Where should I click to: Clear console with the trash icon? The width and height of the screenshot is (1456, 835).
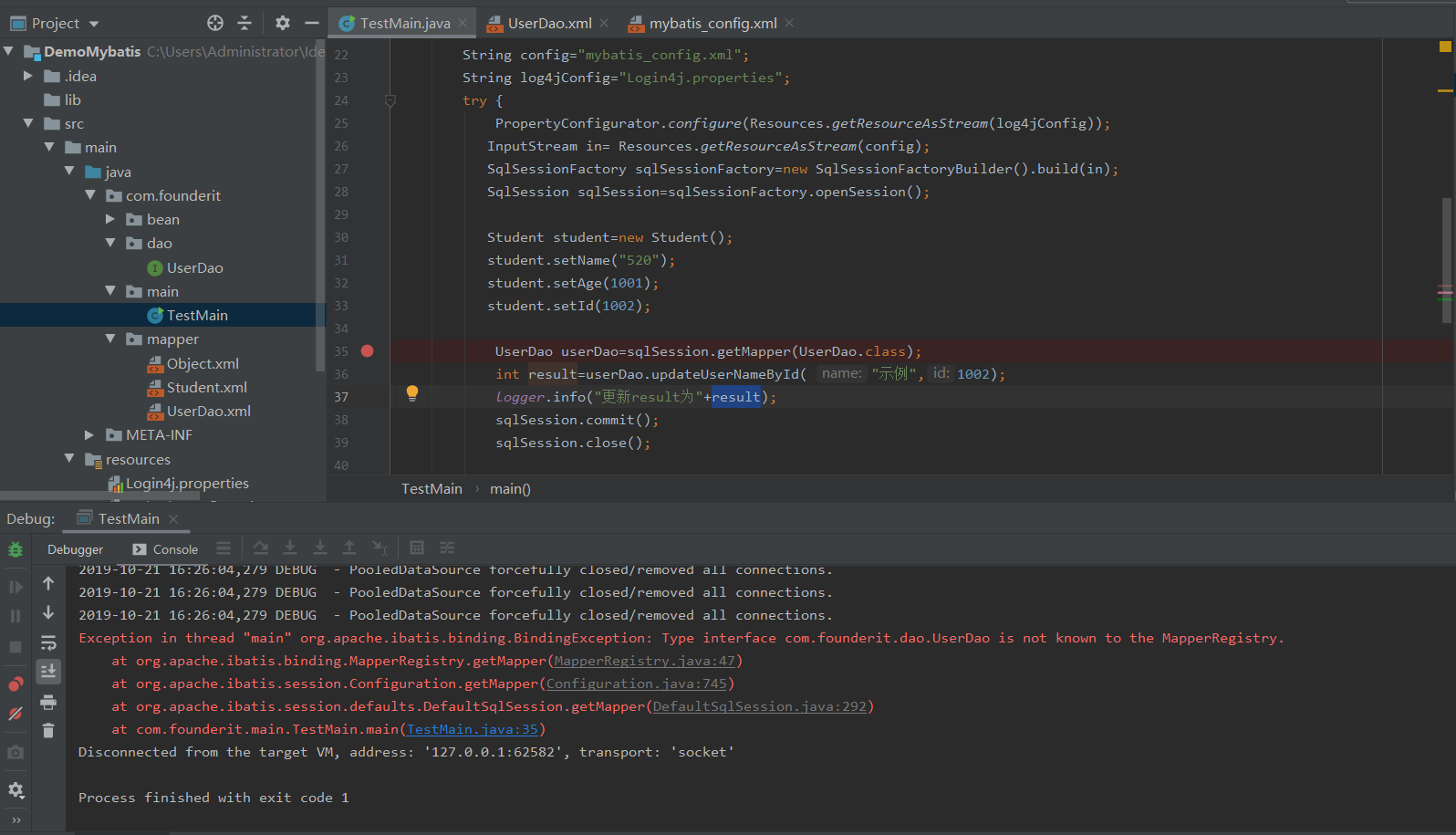pos(48,730)
